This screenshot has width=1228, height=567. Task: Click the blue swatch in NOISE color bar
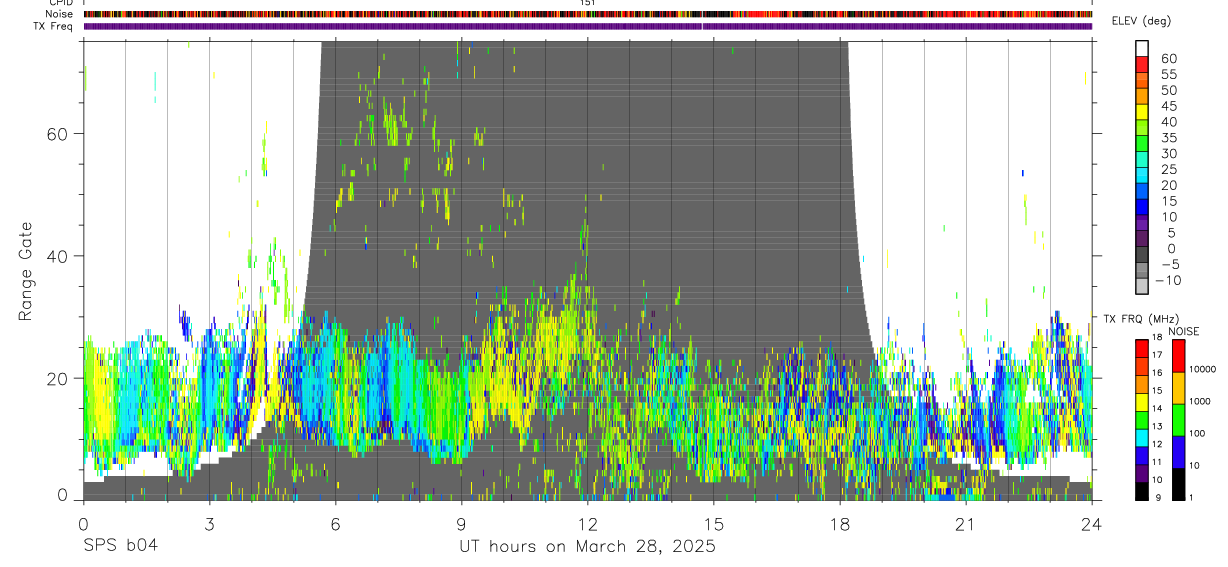(1178, 452)
